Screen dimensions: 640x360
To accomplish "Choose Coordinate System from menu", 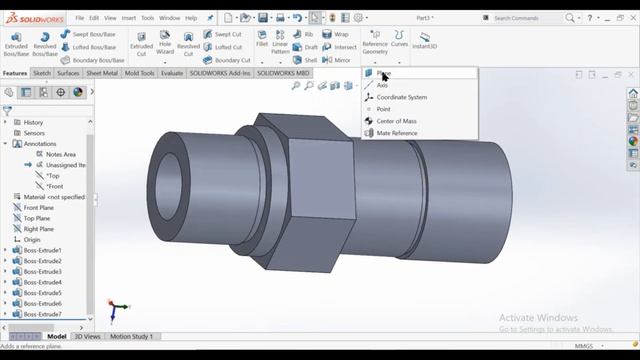I will pos(420,97).
